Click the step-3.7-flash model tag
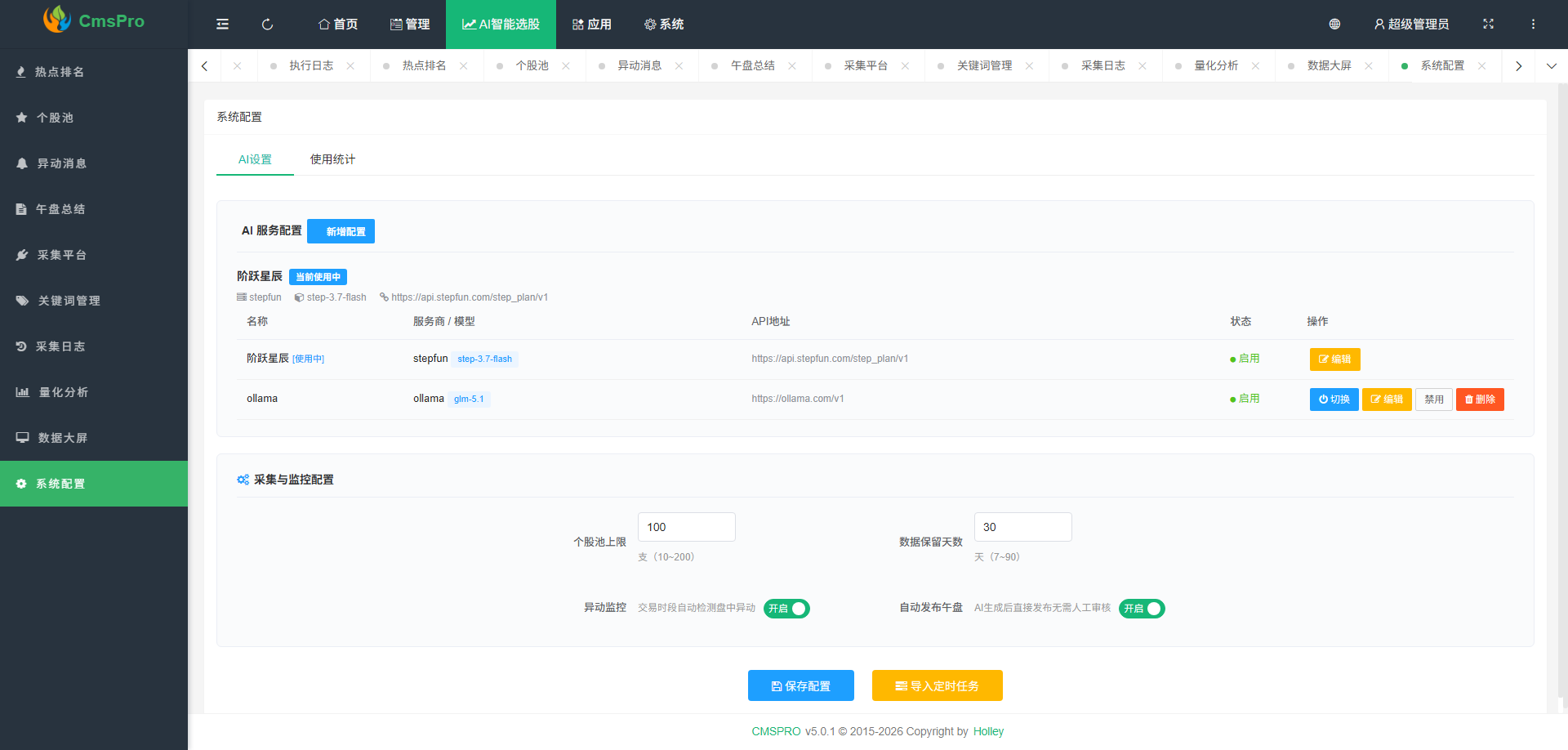Image resolution: width=1568 pixels, height=750 pixels. pyautogui.click(x=485, y=359)
